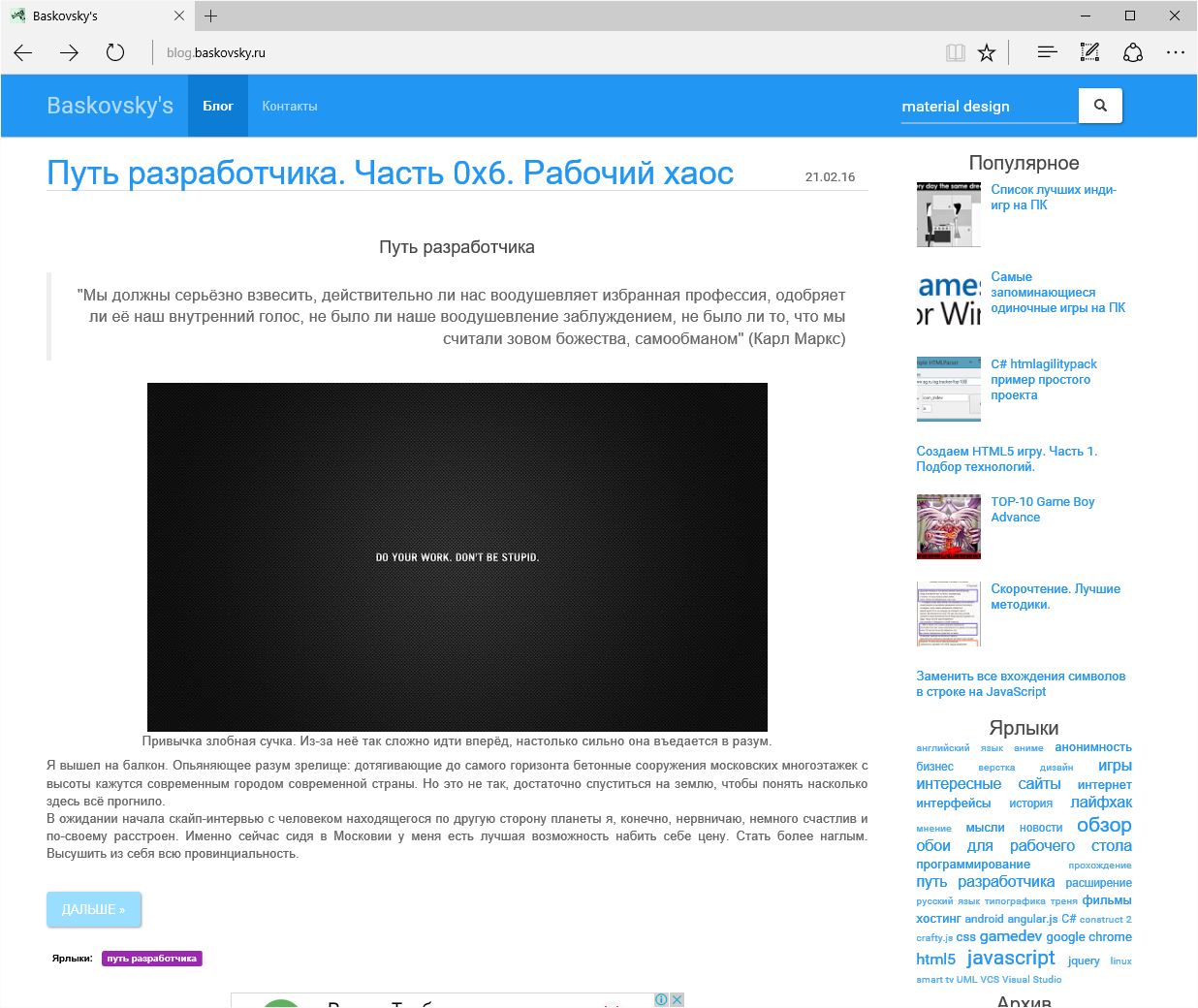Open TOP-10 Game Boy Advance link
This screenshot has width=1198, height=1008.
point(1043,509)
